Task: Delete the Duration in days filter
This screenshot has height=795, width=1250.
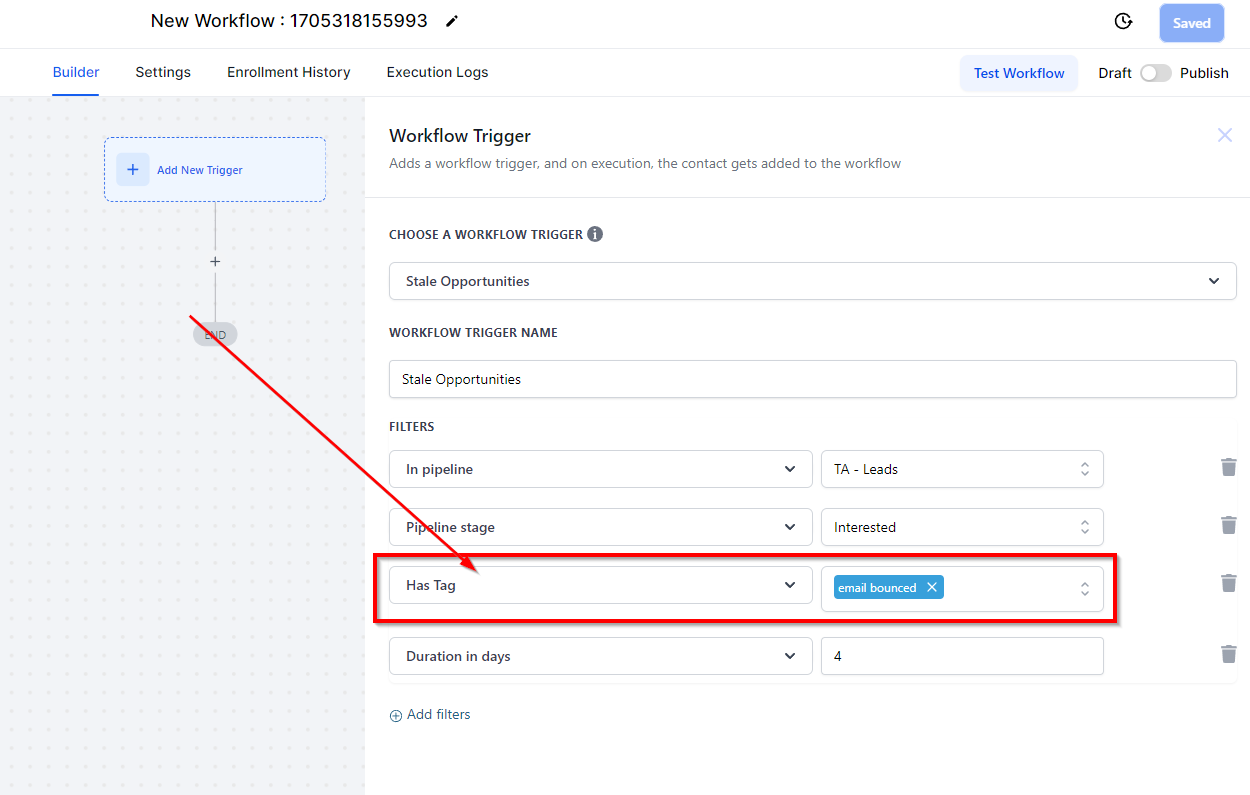Action: pos(1228,654)
